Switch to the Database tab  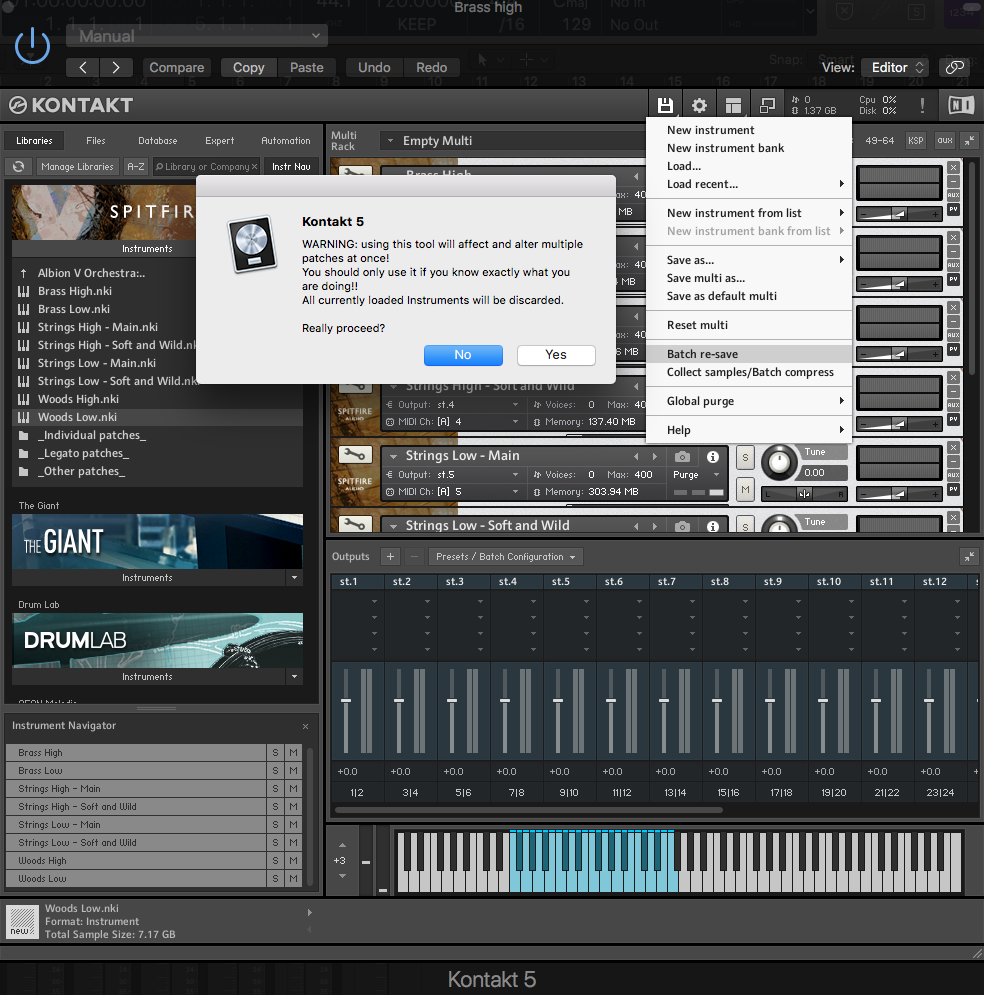[x=157, y=141]
